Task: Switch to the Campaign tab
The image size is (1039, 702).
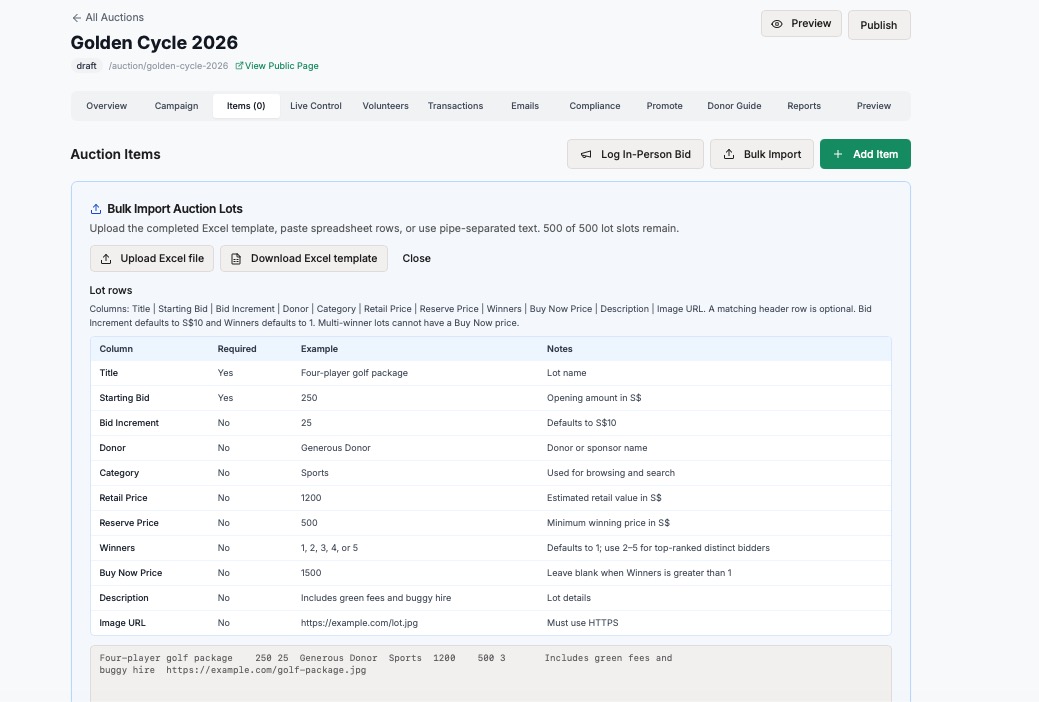Action: [x=176, y=106]
